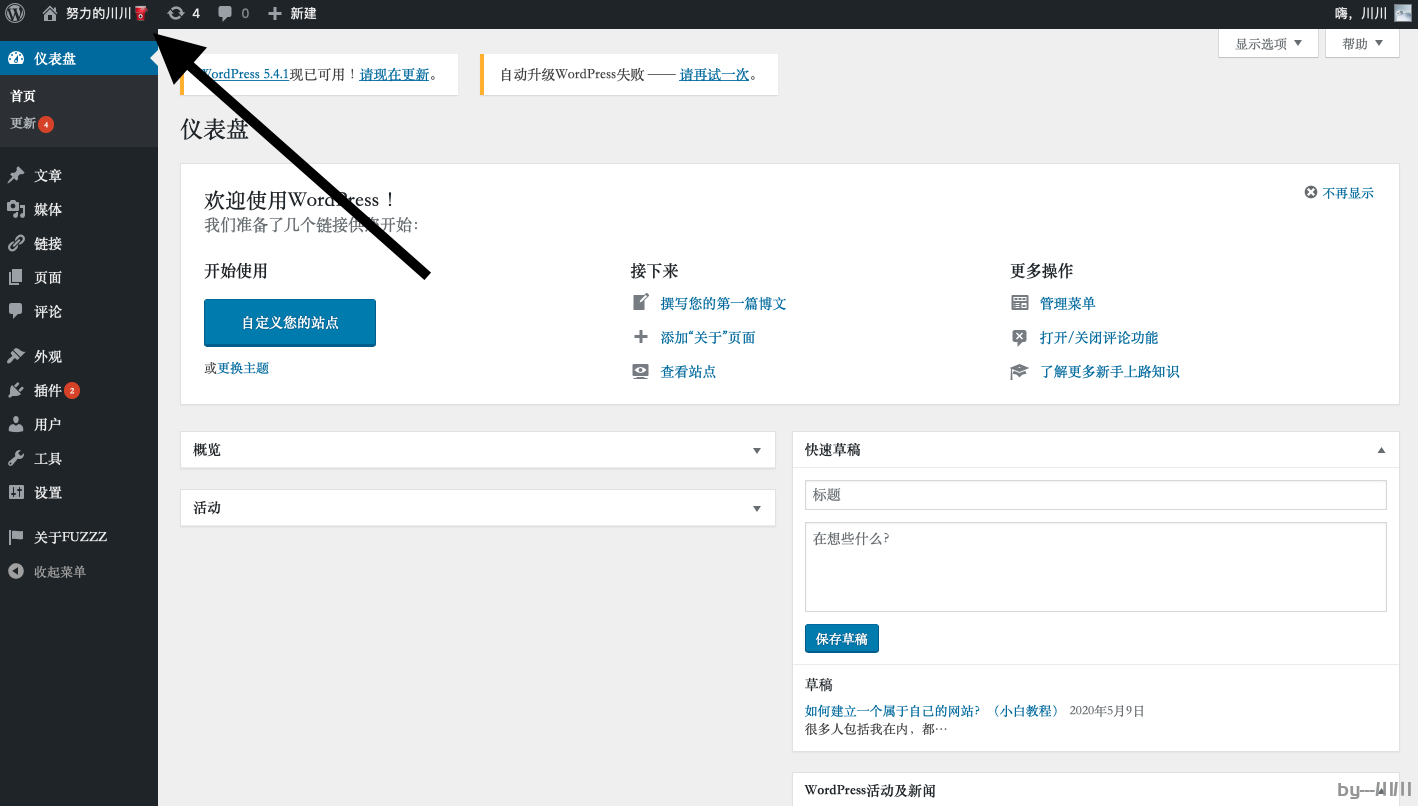Viewport: 1418px width, 806px height.
Task: Collapse the 快速草稿 panel
Action: [1381, 450]
